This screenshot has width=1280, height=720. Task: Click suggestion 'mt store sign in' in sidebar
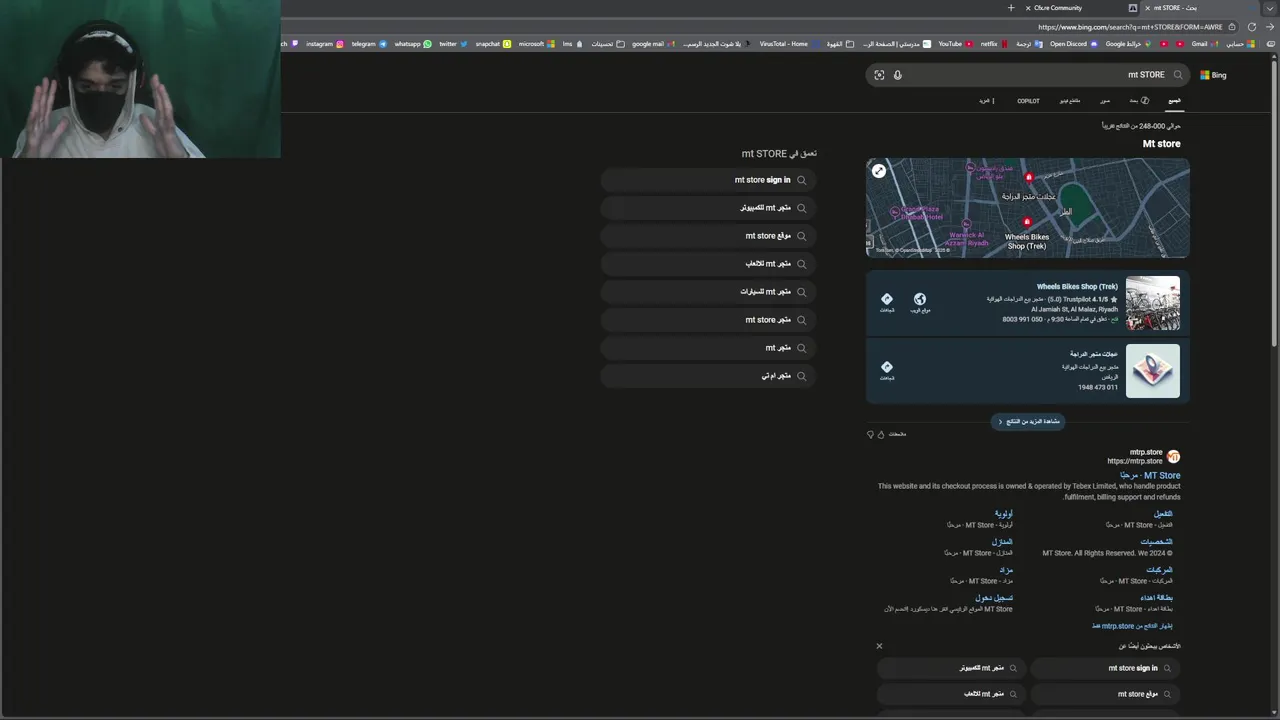click(x=709, y=180)
